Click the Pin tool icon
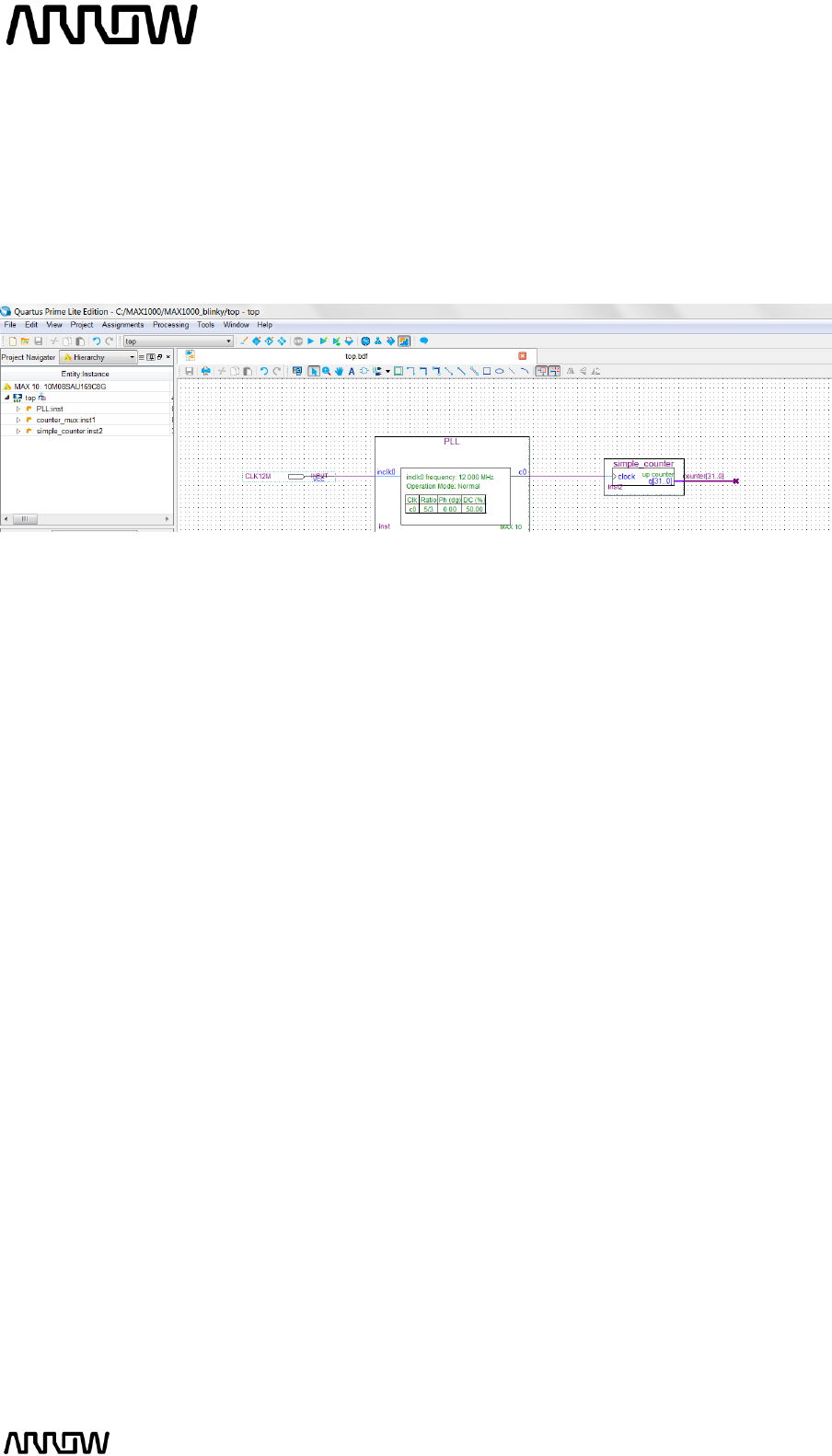 click(377, 371)
